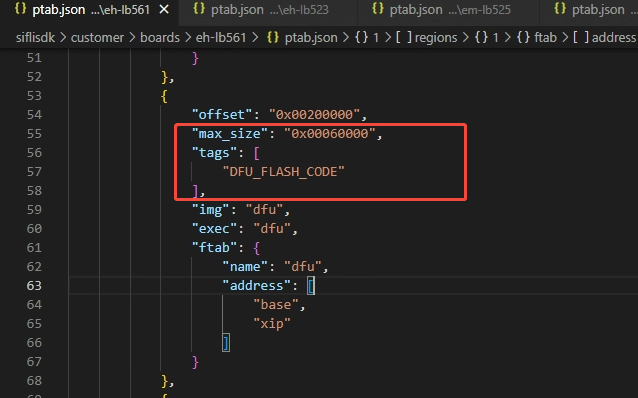Click line number 55 in gutter

tap(34, 133)
